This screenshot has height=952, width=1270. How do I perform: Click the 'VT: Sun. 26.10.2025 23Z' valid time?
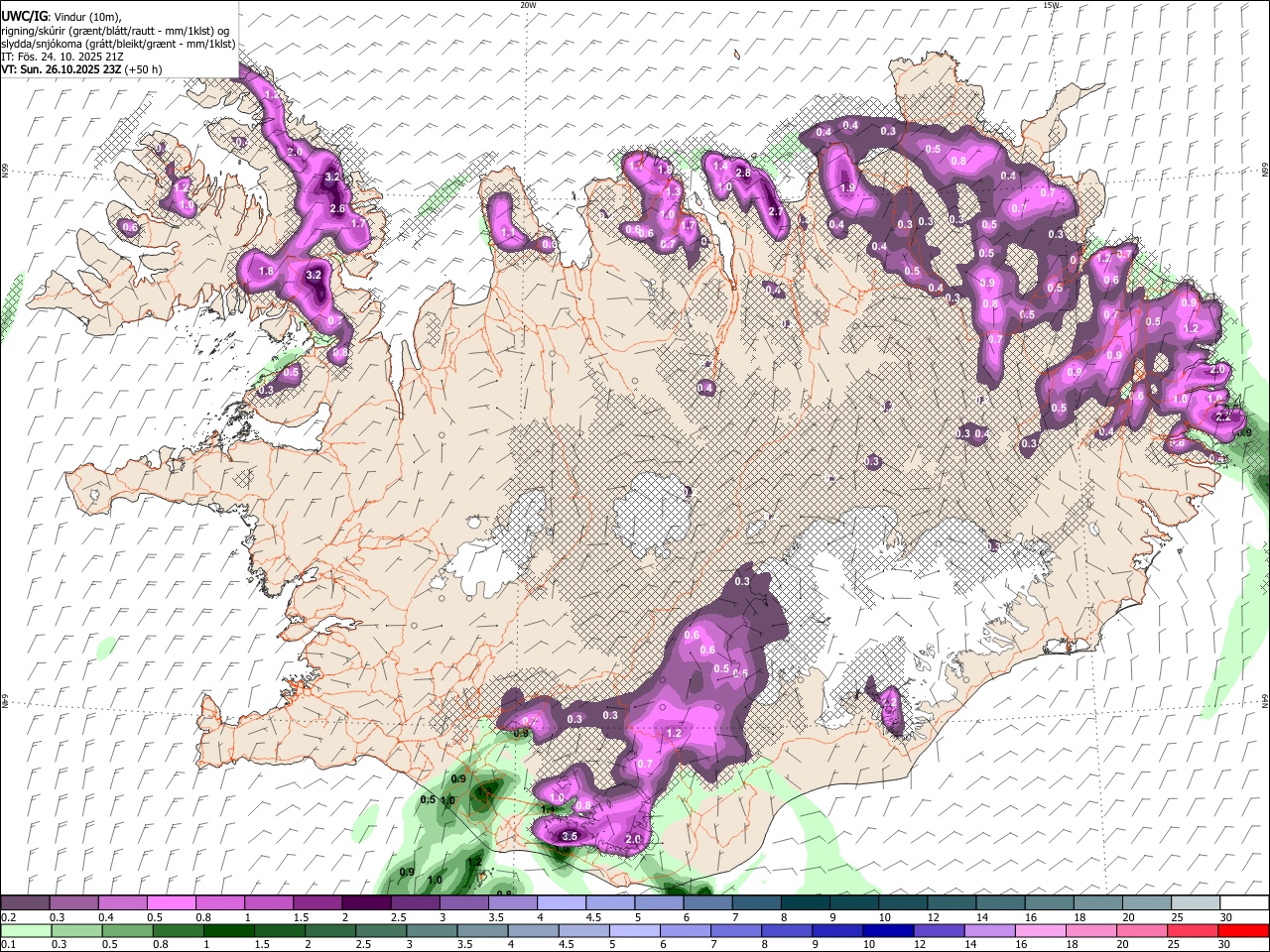tap(62, 69)
